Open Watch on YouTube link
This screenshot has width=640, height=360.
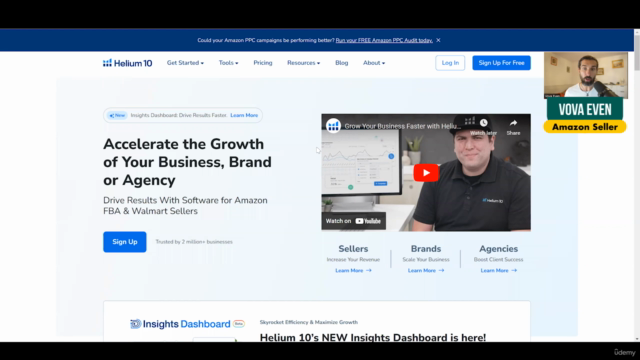click(353, 221)
